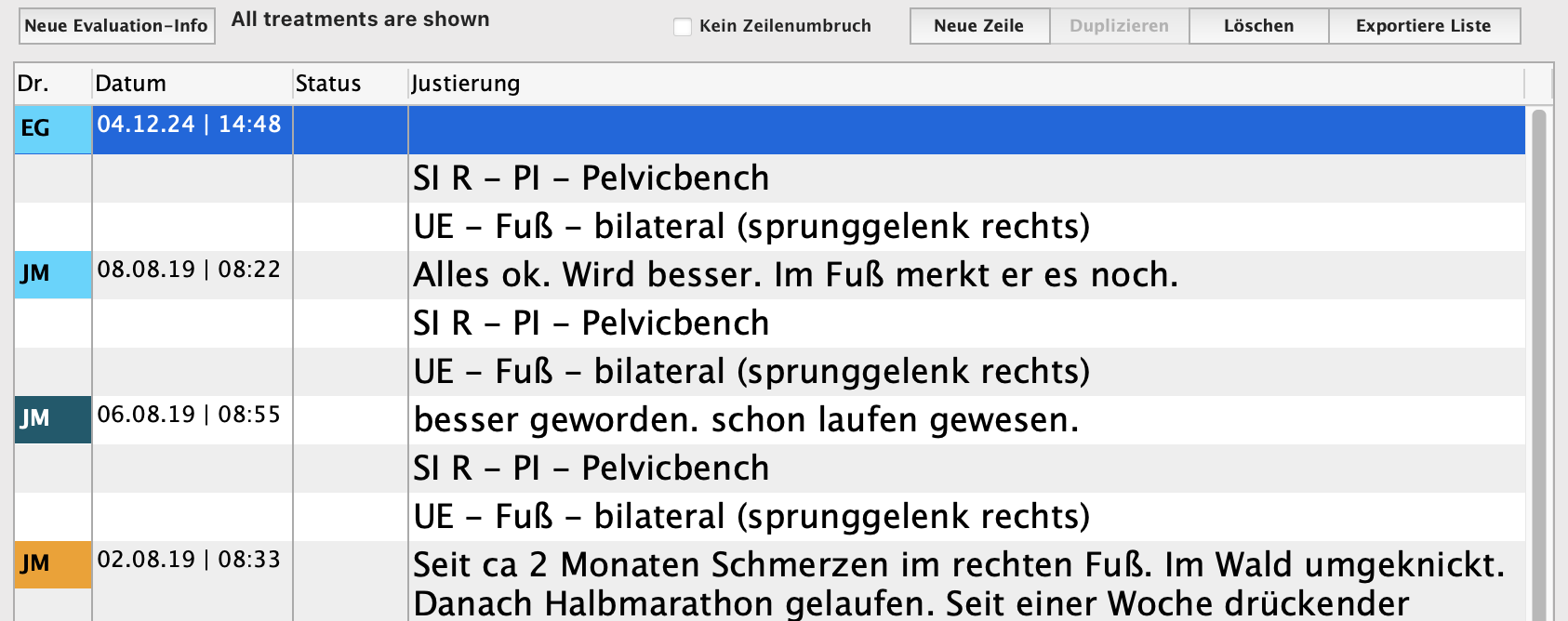
Task: Select the light blue EG doctor badge
Action: [x=53, y=129]
